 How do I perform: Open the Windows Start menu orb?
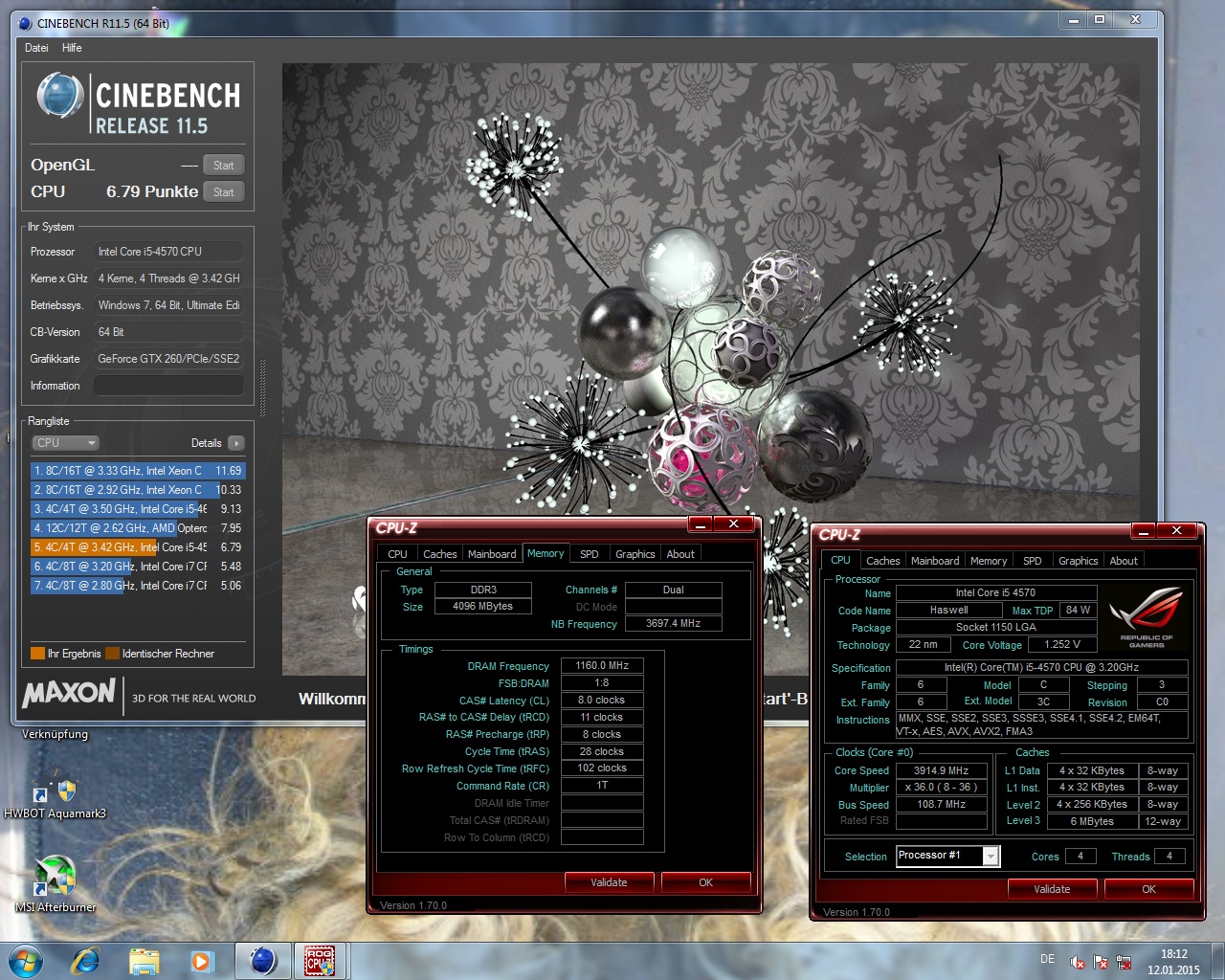point(24,961)
